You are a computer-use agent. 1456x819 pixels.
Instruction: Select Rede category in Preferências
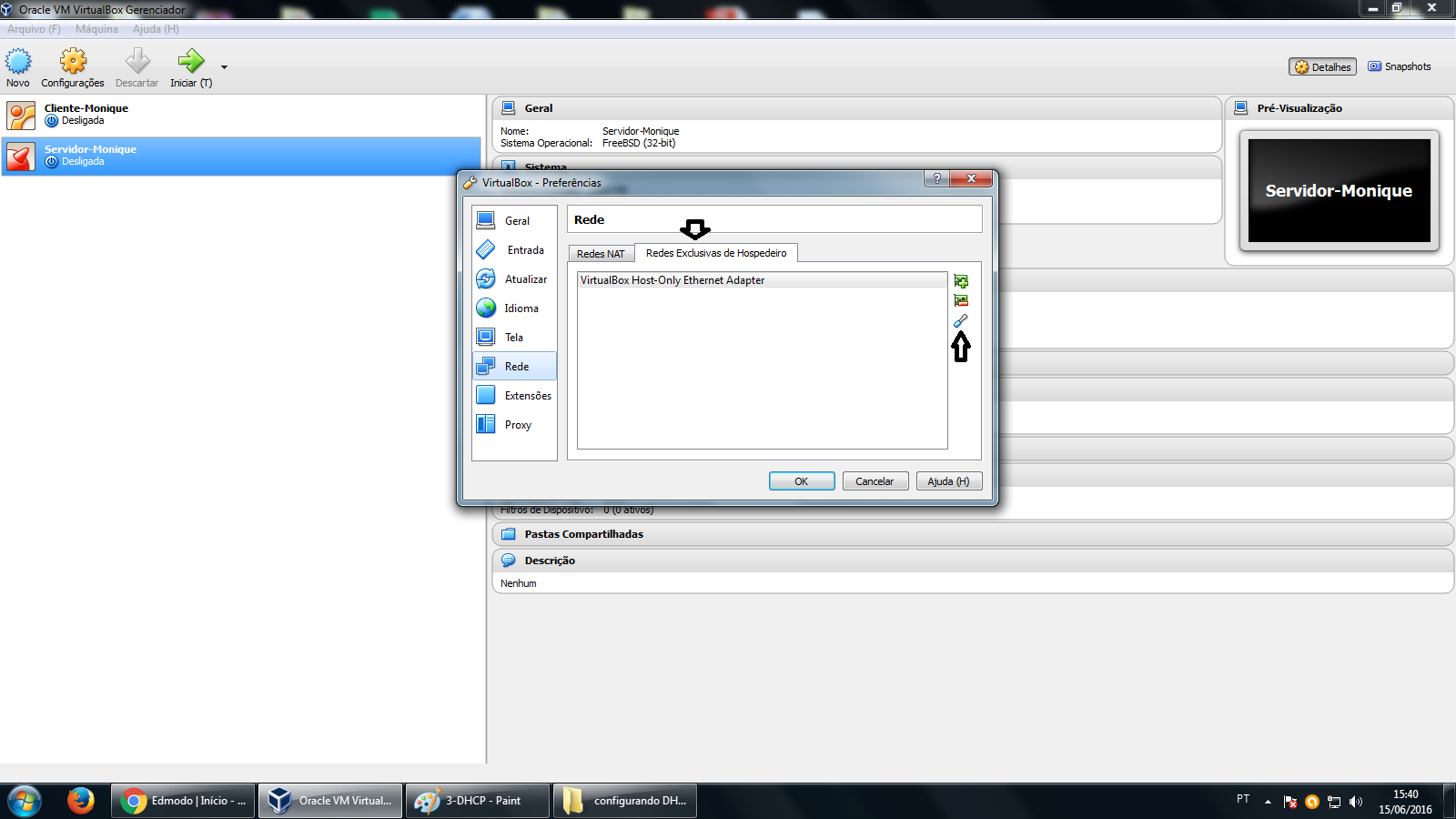(514, 366)
